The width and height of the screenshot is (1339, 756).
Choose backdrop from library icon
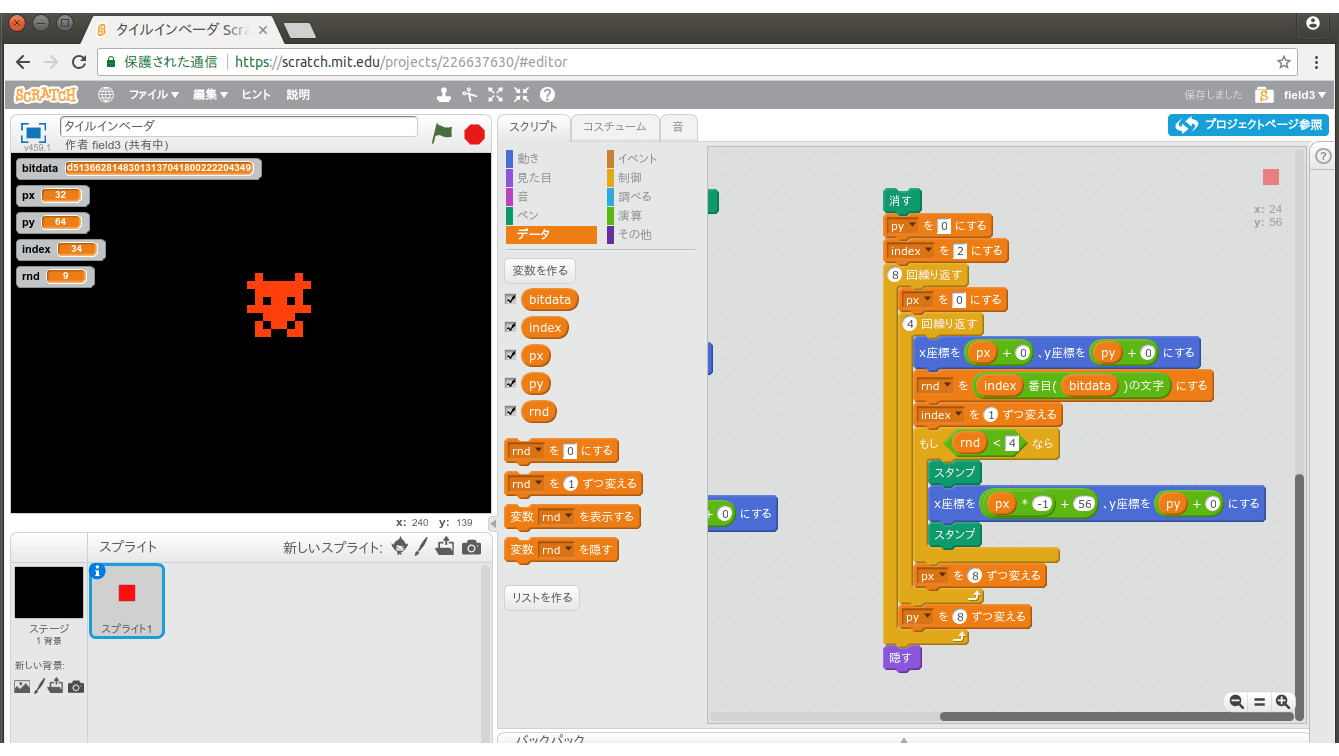click(22, 686)
